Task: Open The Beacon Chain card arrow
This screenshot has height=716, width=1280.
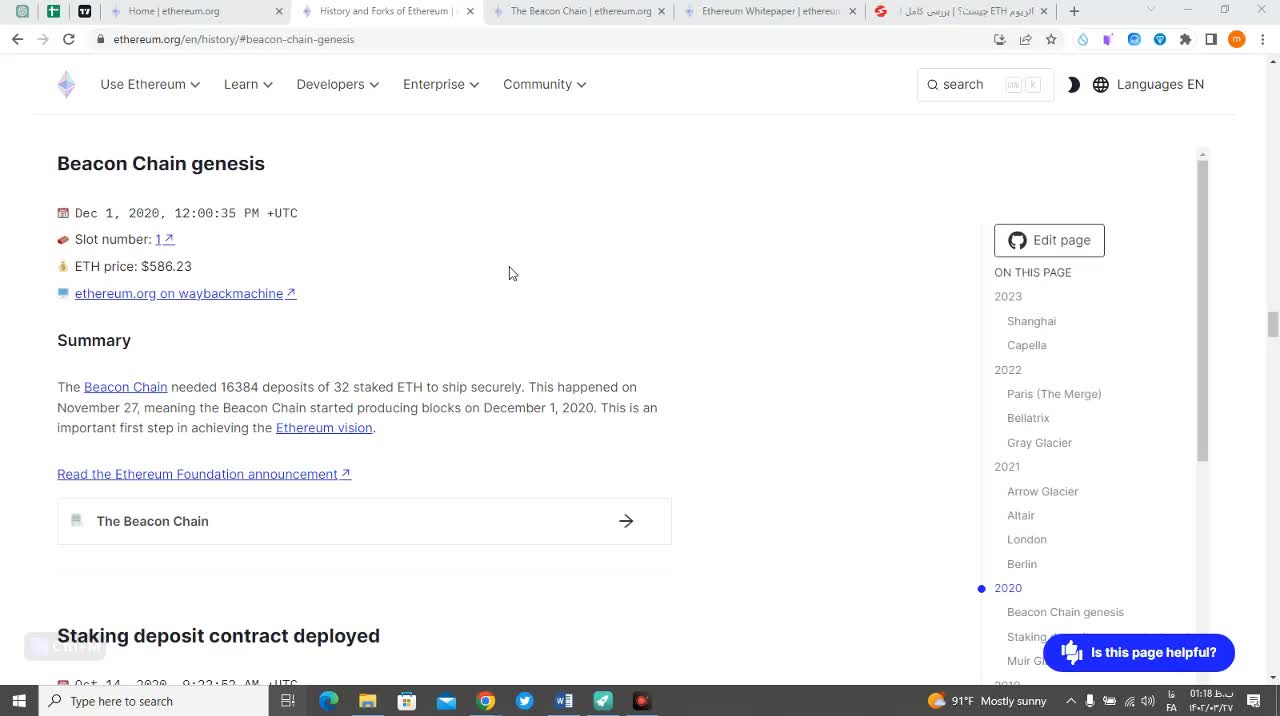Action: pos(626,521)
